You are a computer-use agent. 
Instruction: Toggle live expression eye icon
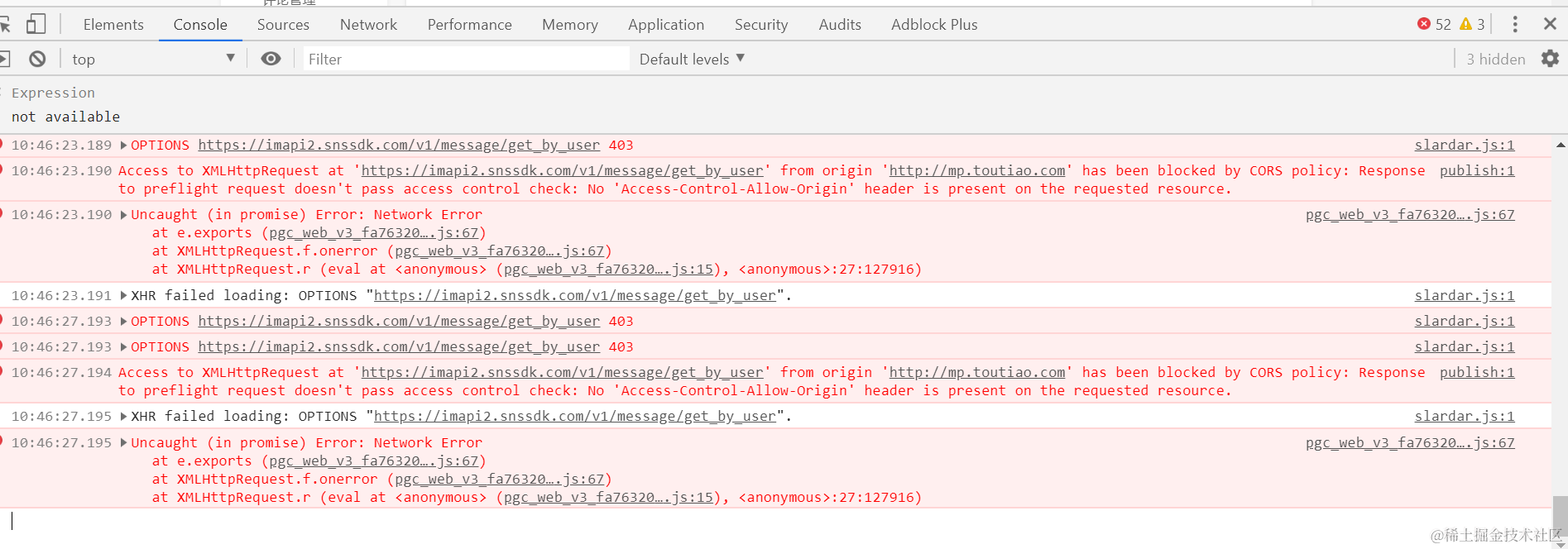coord(271,59)
